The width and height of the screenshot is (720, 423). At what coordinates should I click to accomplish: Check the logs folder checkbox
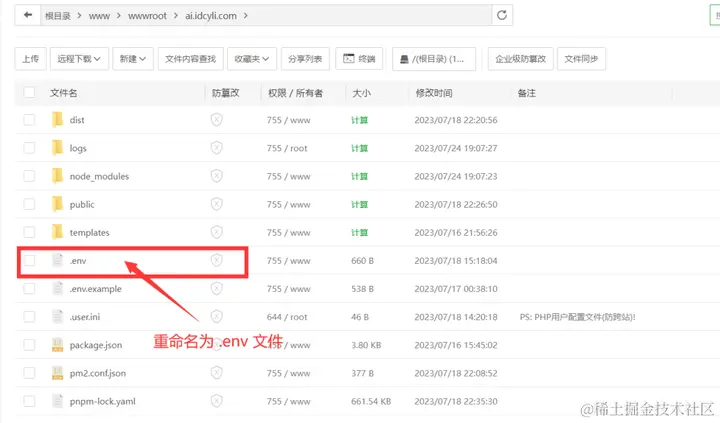click(29, 148)
